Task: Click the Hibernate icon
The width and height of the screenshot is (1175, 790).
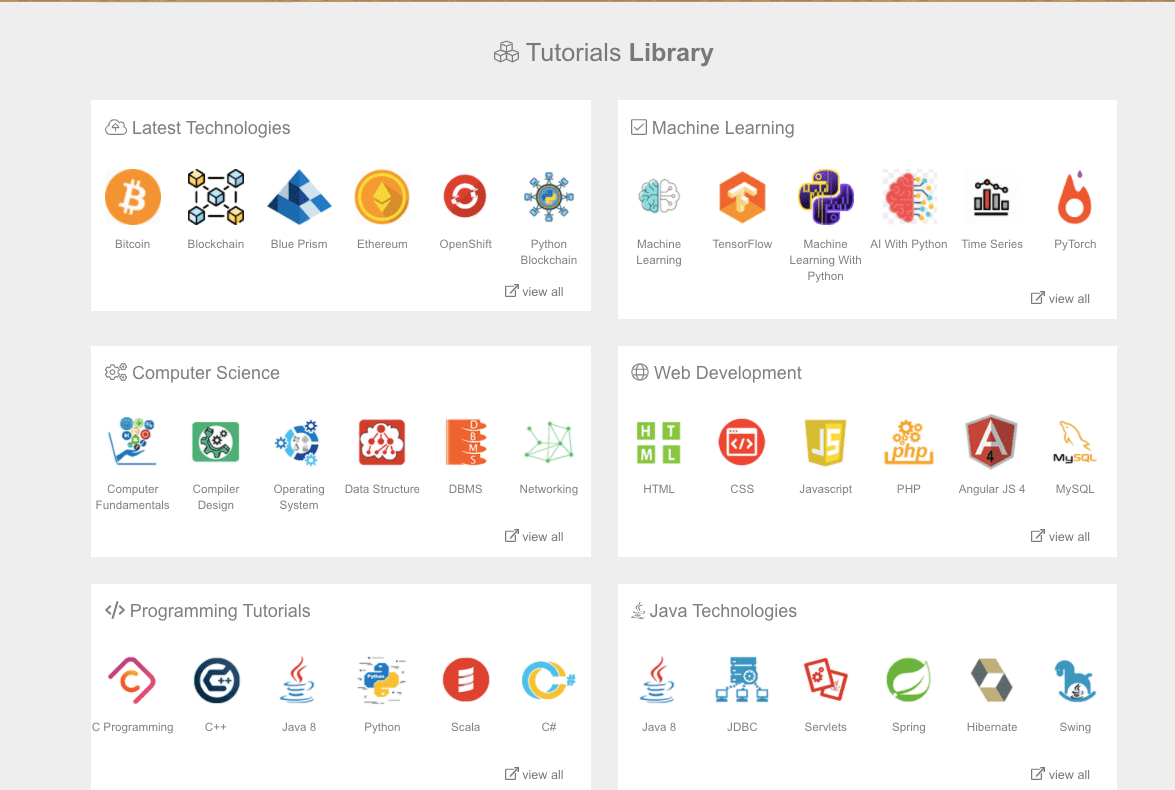Action: point(991,680)
